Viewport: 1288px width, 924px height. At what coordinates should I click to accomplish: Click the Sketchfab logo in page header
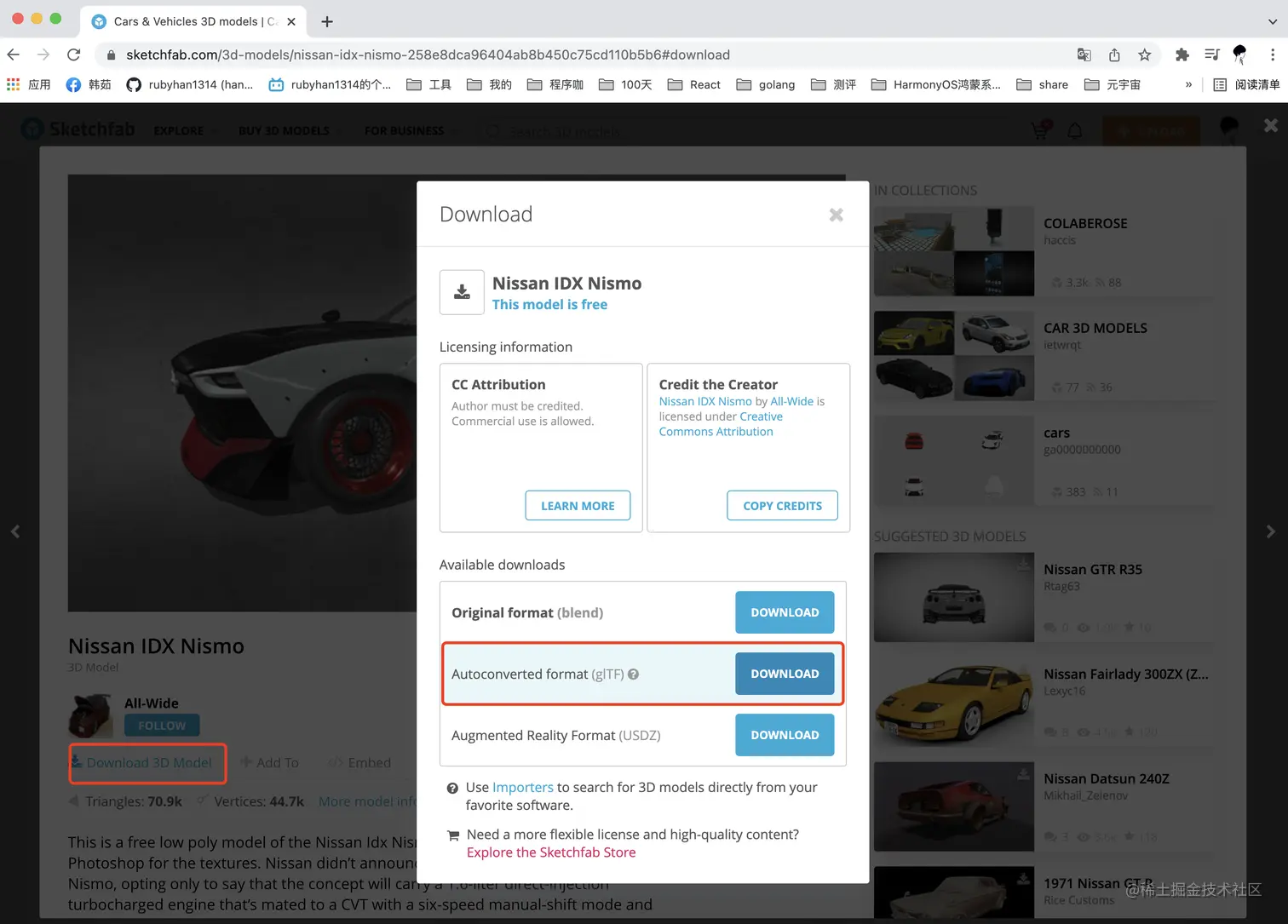(78, 129)
